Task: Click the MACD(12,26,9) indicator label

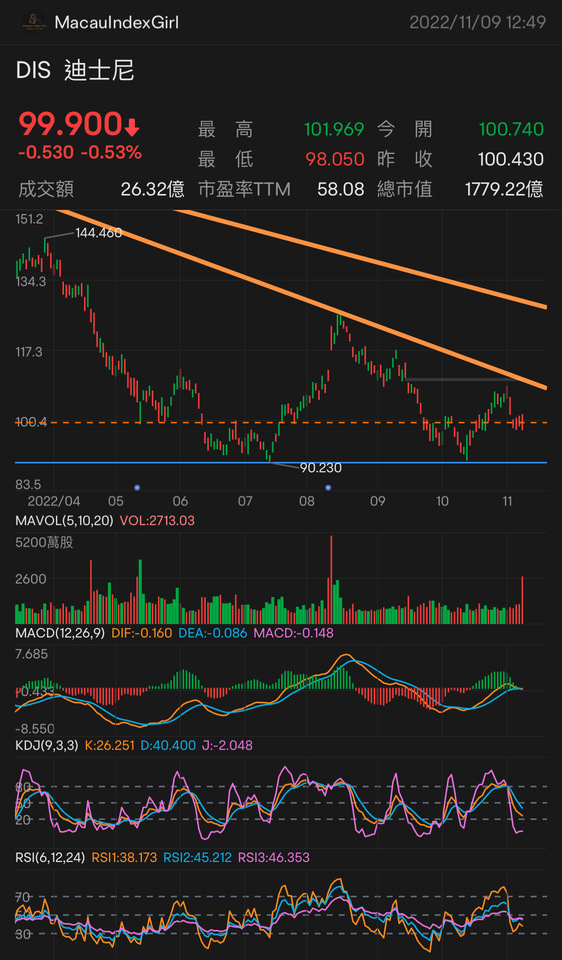Action: click(61, 632)
